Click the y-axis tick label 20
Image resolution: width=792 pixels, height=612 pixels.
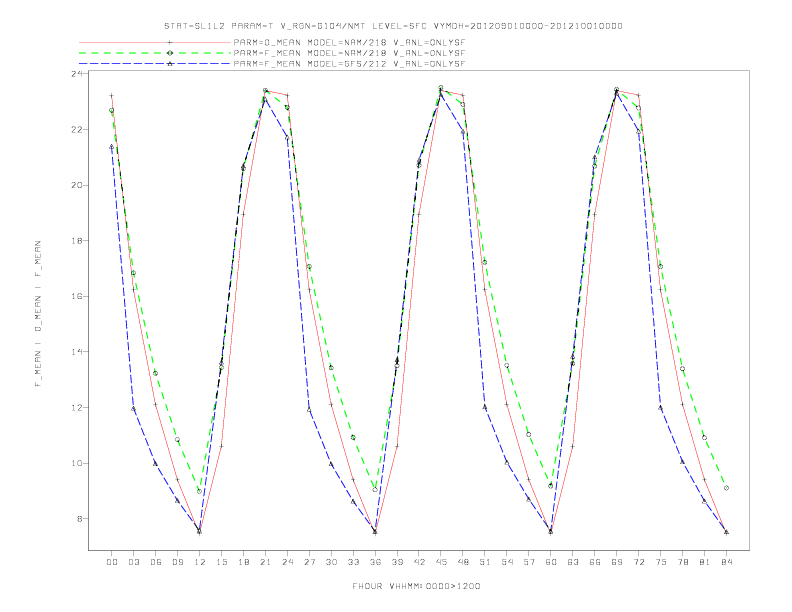[77, 185]
